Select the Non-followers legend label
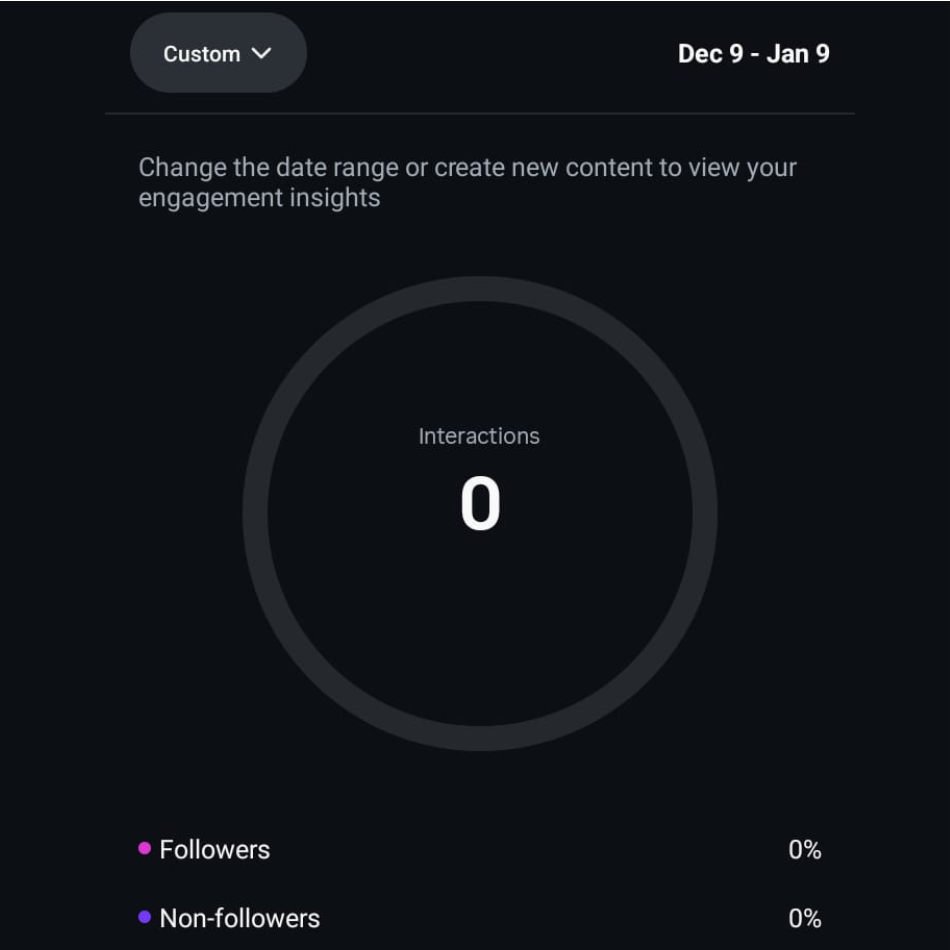This screenshot has height=950, width=950. point(240,918)
